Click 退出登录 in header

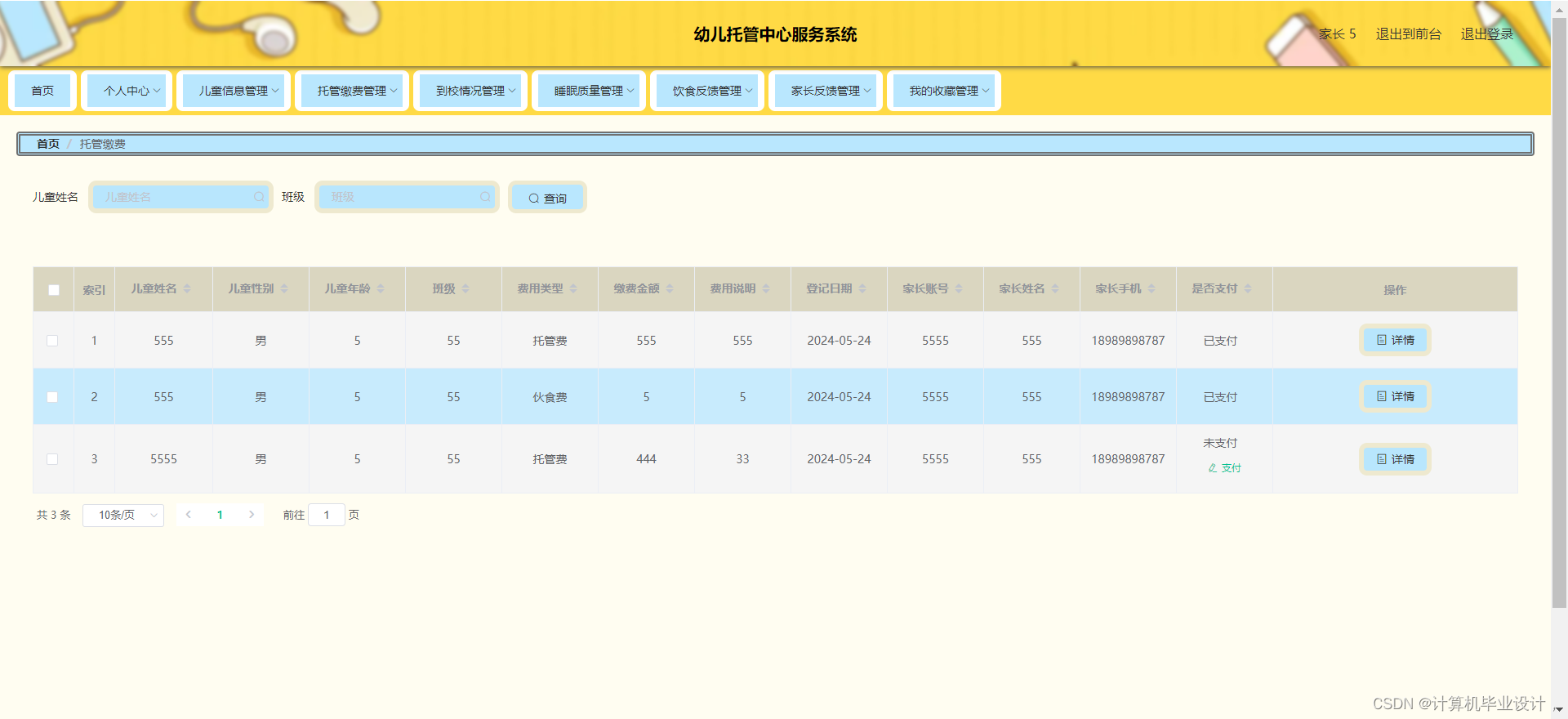coord(1487,34)
